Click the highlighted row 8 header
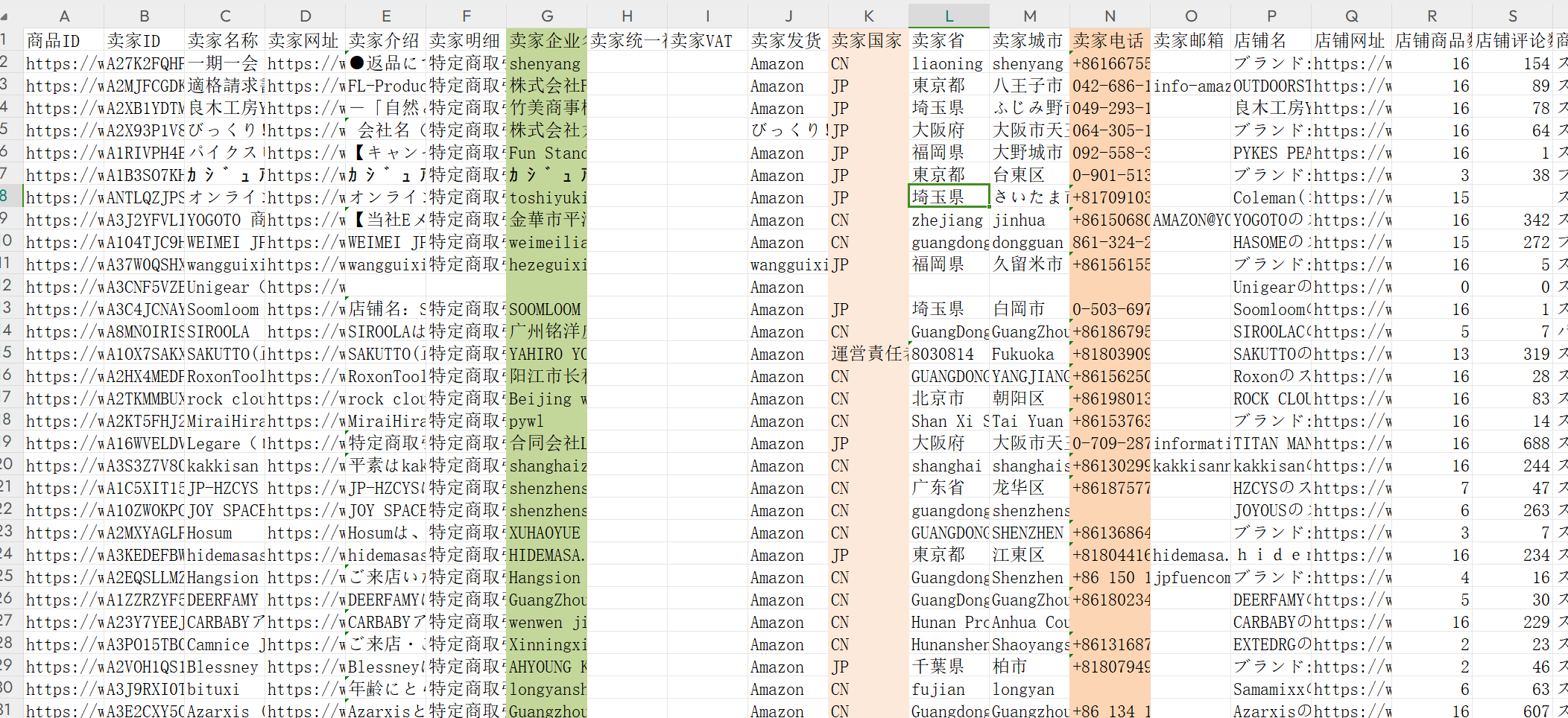 [7, 197]
